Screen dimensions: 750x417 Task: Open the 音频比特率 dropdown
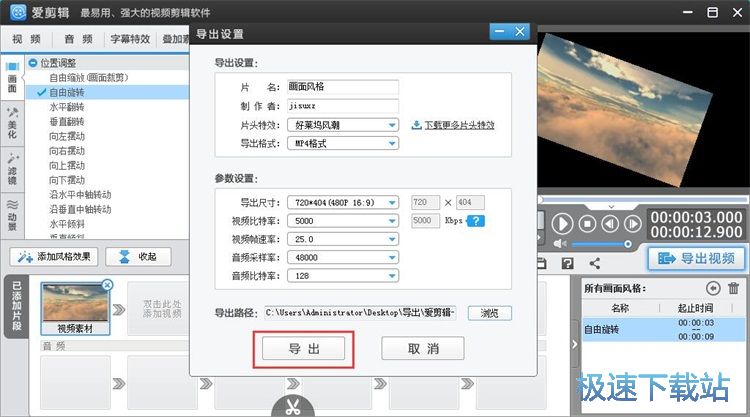[x=343, y=275]
